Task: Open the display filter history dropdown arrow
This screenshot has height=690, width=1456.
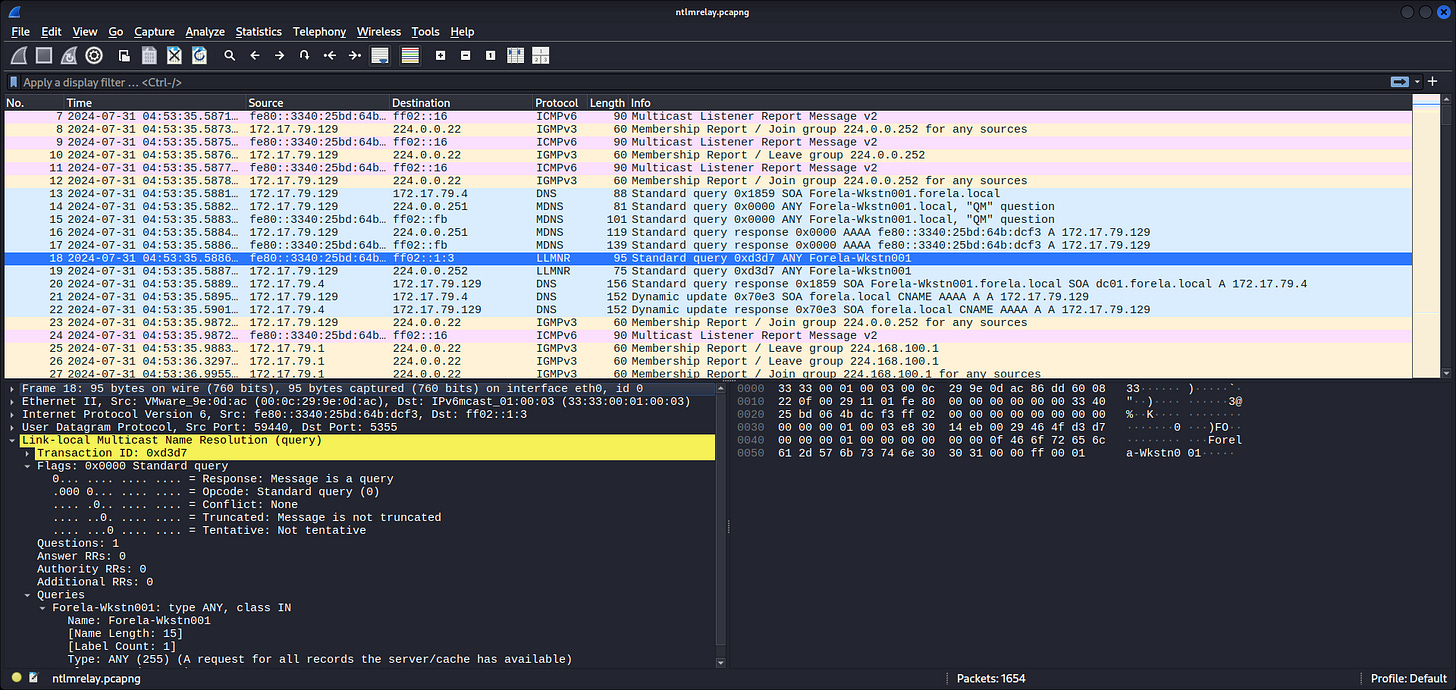Action: (1419, 82)
